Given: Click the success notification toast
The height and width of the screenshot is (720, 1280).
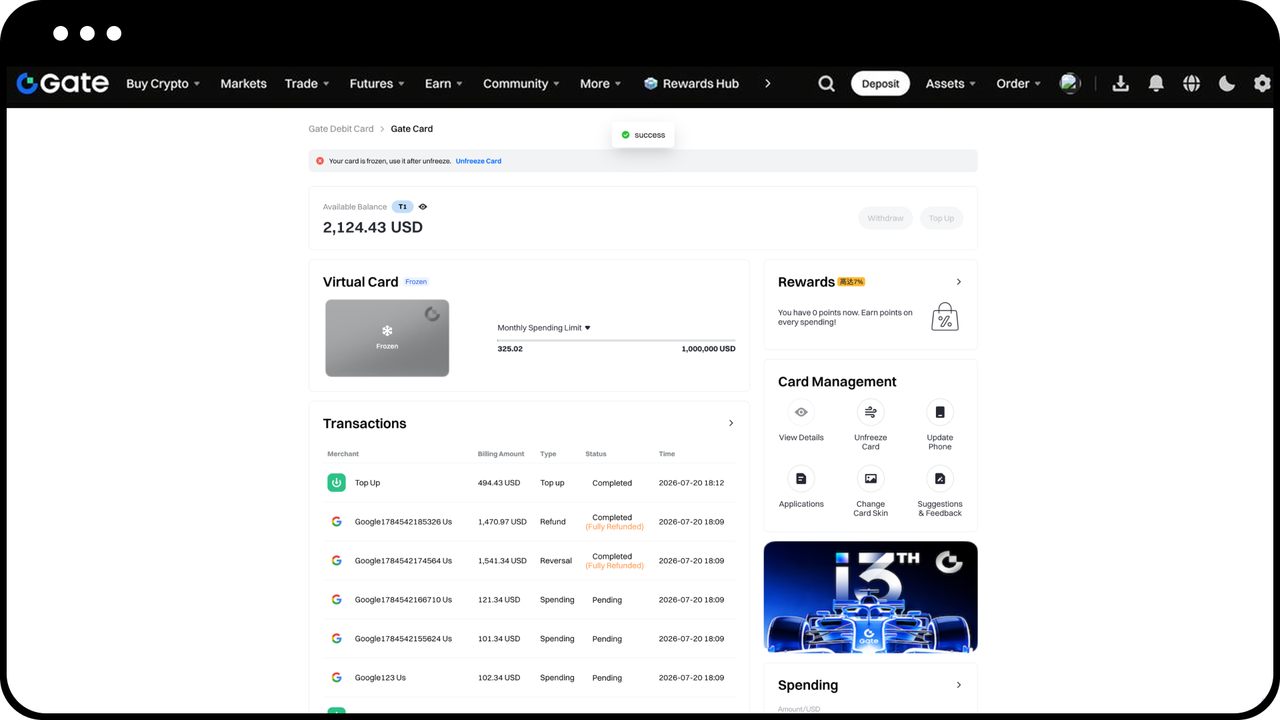Looking at the screenshot, I should pyautogui.click(x=643, y=135).
